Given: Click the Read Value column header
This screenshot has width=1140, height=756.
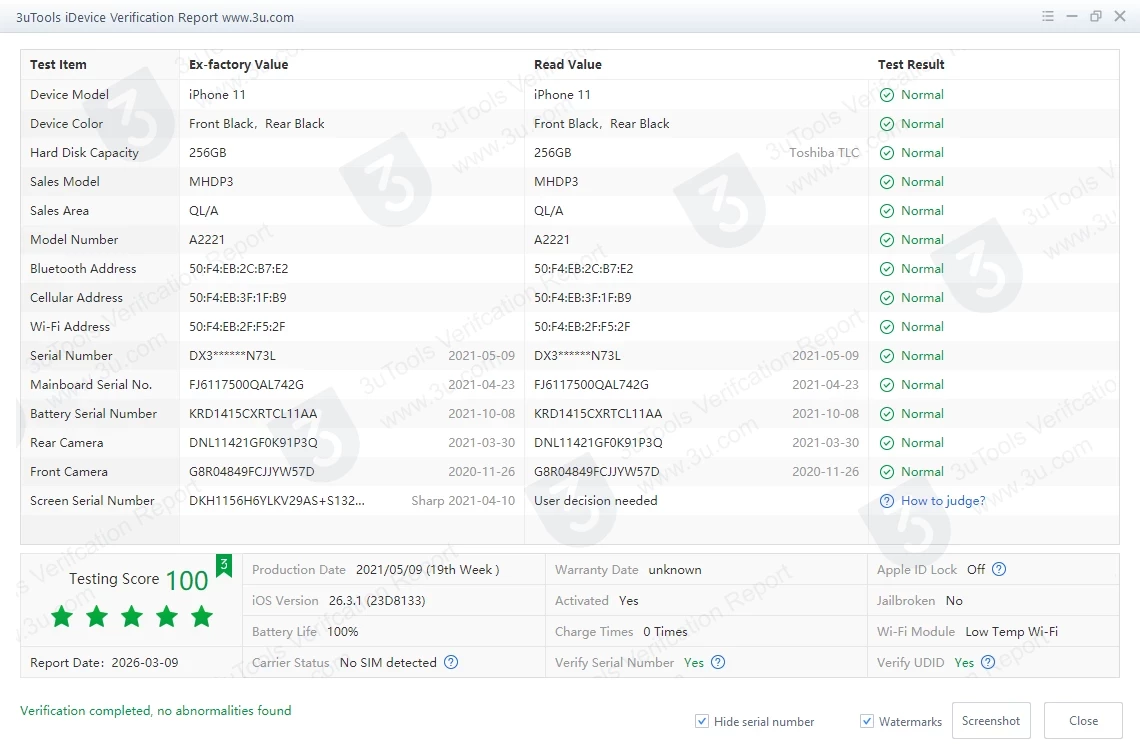Looking at the screenshot, I should [x=568, y=65].
